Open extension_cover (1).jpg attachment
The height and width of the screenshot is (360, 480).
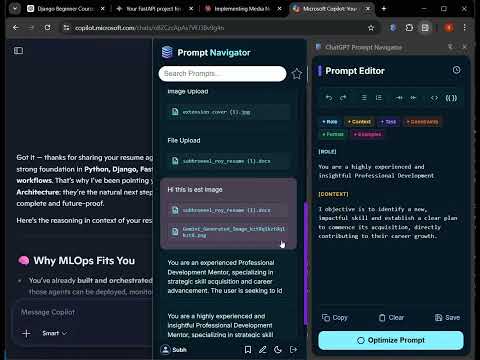[x=229, y=112]
